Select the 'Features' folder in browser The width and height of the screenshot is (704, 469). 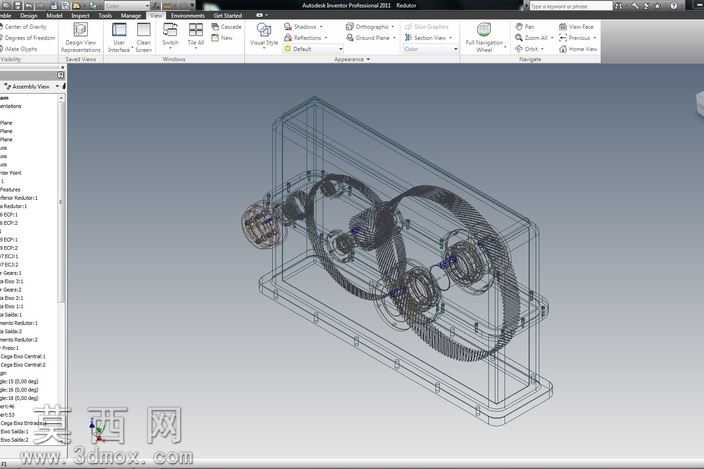[x=10, y=189]
